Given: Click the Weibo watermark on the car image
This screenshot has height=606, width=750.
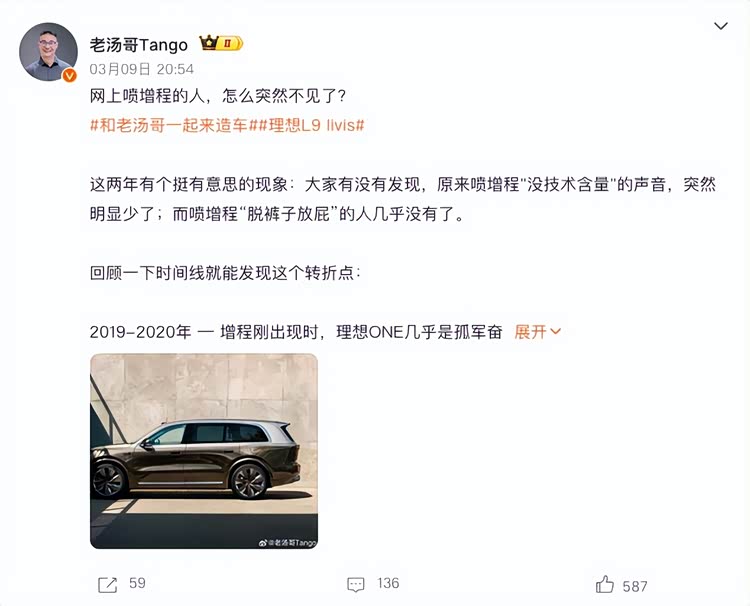Looking at the screenshot, I should click(287, 543).
